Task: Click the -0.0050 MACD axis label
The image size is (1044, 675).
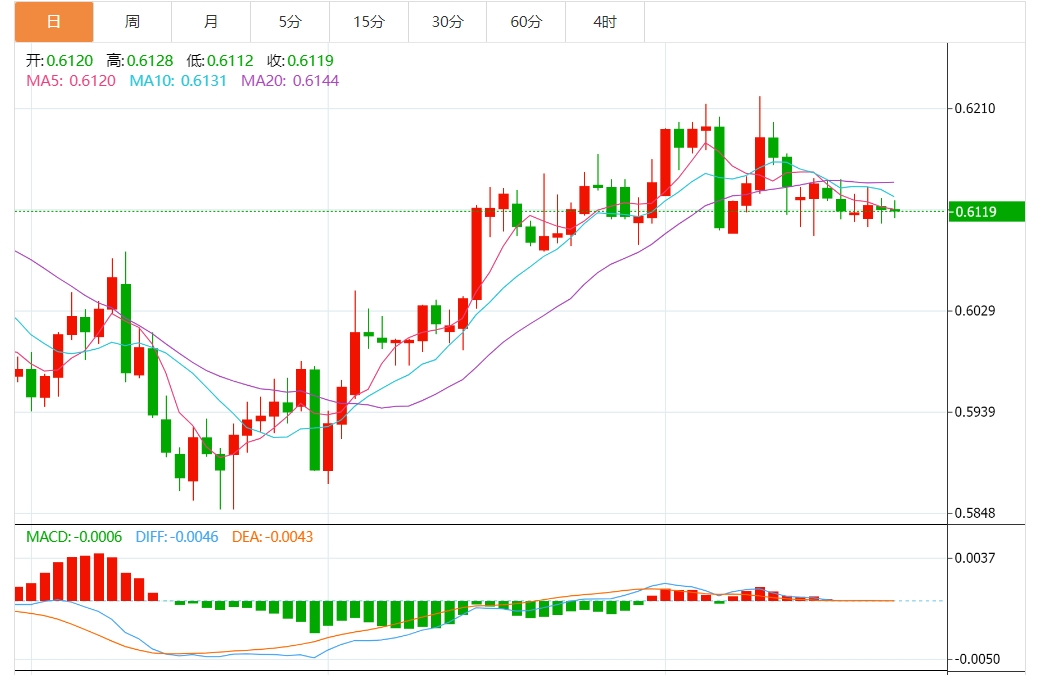Action: coord(976,659)
